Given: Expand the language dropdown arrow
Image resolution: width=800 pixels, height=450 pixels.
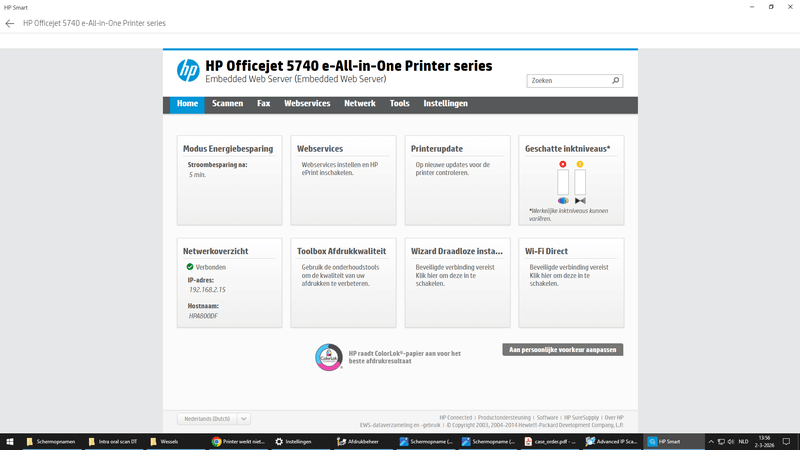Looking at the screenshot, I should tap(244, 419).
